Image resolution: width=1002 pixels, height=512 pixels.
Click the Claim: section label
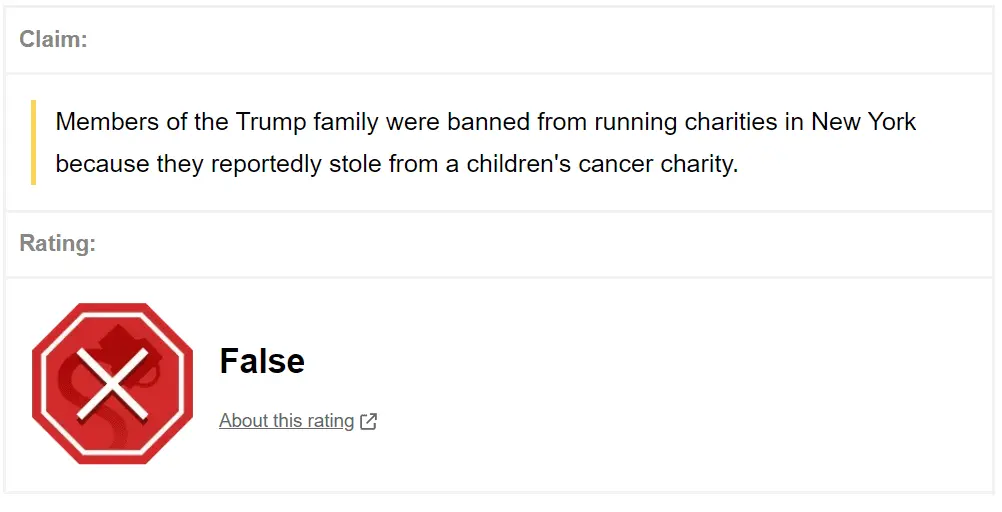pyautogui.click(x=53, y=39)
